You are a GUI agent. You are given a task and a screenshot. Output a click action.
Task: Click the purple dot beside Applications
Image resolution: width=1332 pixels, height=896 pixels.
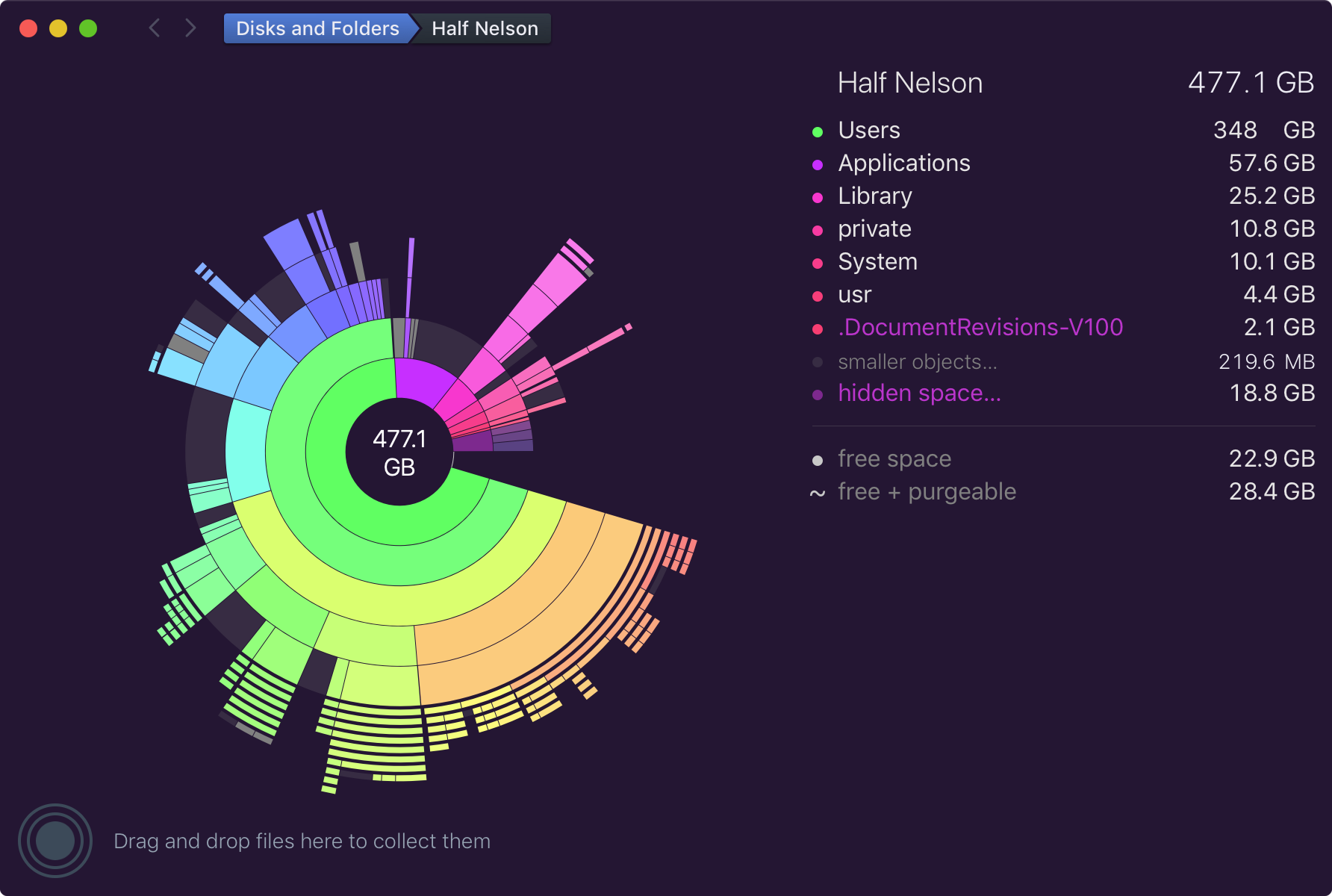[x=818, y=165]
